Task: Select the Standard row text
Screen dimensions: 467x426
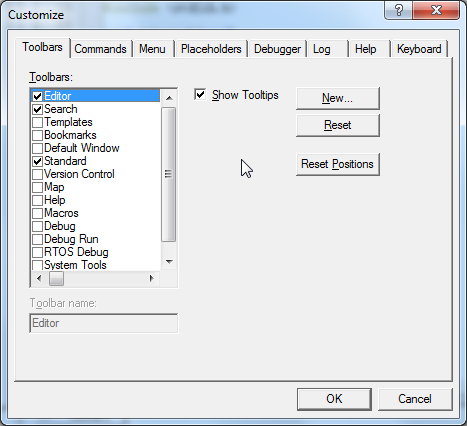Action: (65, 161)
